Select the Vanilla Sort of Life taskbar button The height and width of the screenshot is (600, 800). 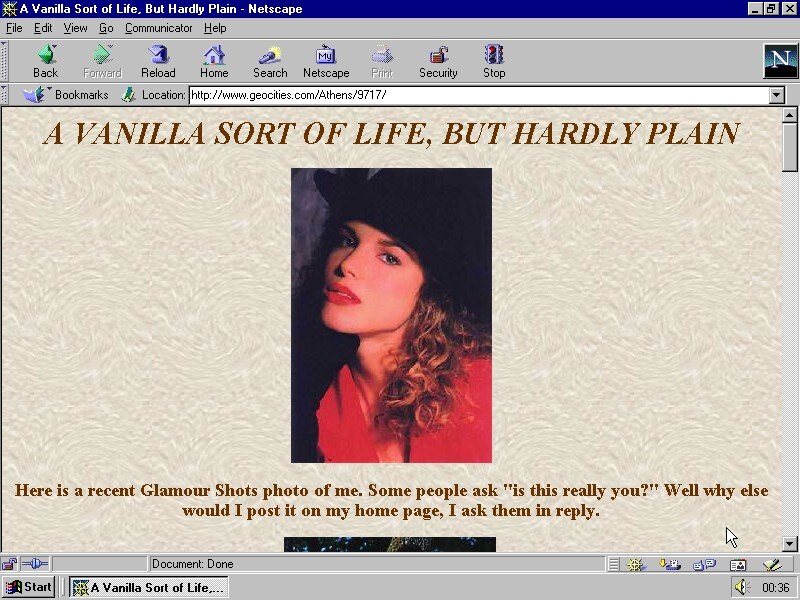[149, 587]
